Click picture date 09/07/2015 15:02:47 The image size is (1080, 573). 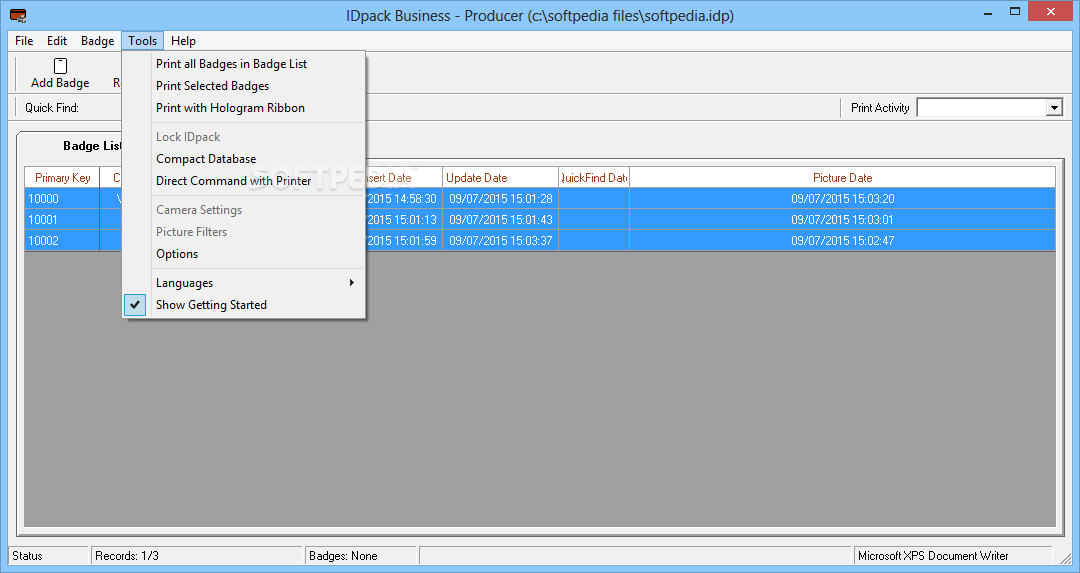click(842, 240)
